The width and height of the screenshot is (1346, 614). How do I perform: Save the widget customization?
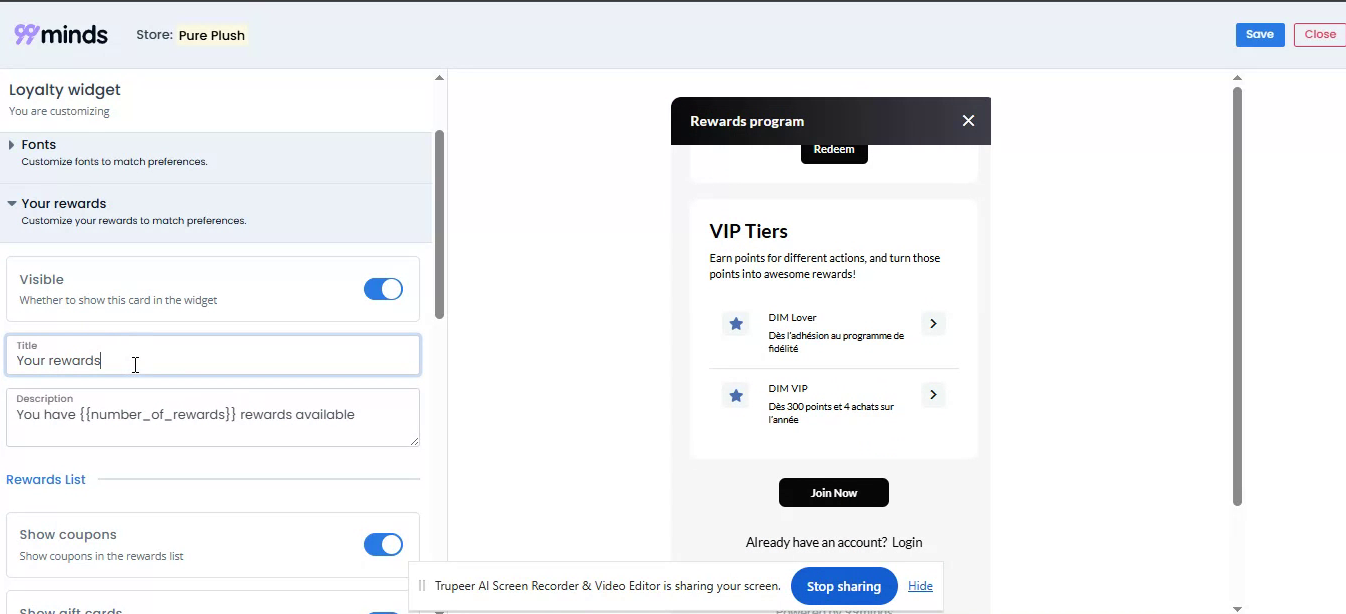pos(1260,35)
